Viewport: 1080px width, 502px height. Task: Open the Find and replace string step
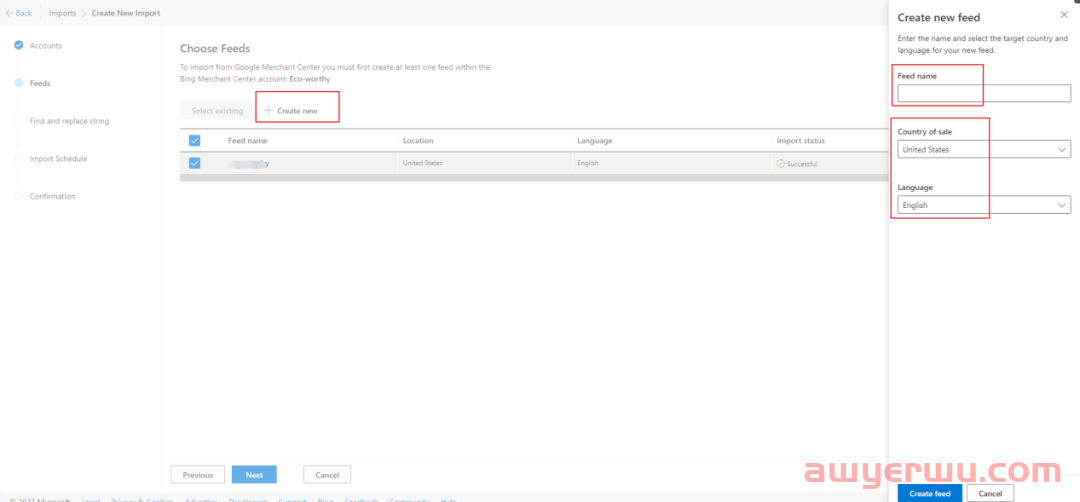[x=69, y=121]
